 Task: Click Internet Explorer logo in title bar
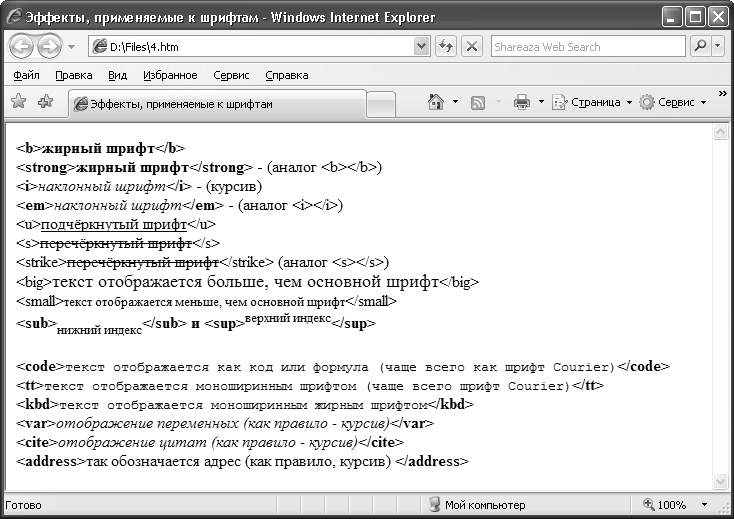pos(14,17)
